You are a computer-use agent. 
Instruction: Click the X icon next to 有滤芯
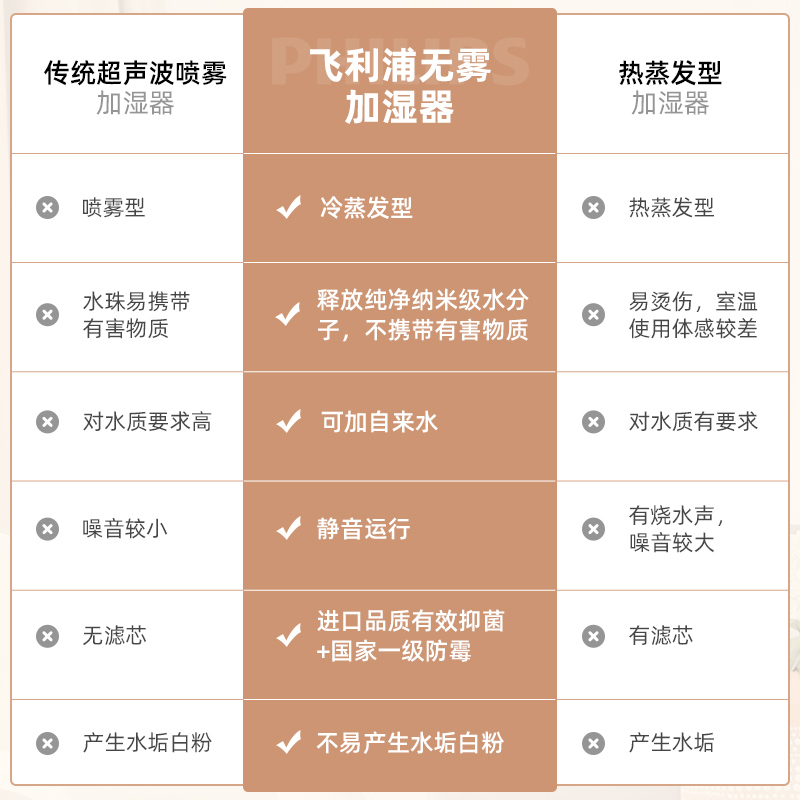[594, 636]
